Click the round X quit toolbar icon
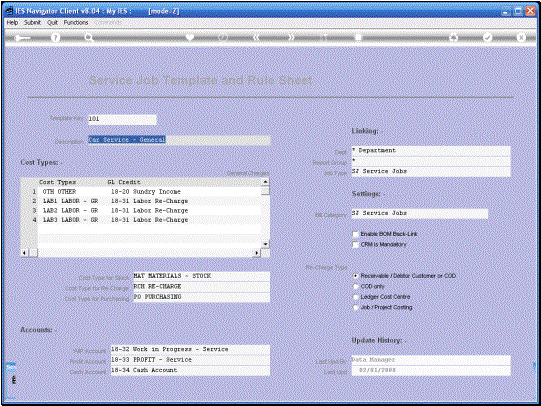The image size is (541, 406). point(521,37)
